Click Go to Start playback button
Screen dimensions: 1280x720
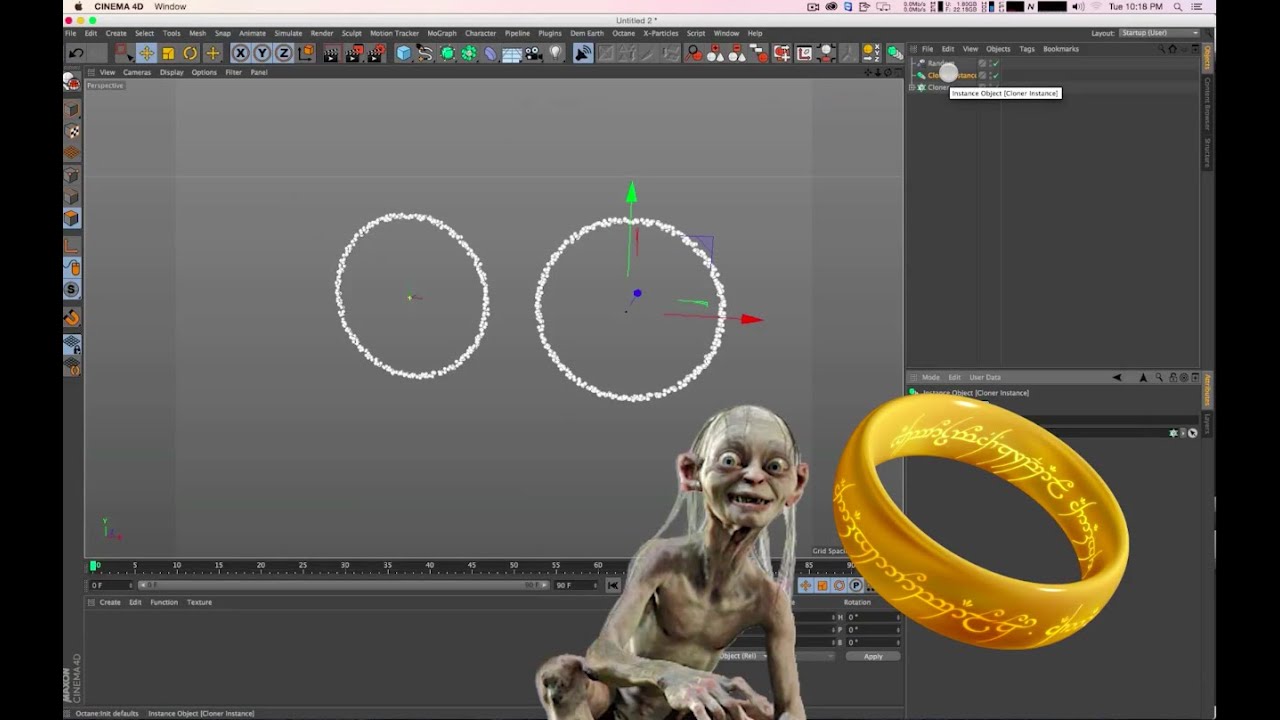pyautogui.click(x=613, y=585)
